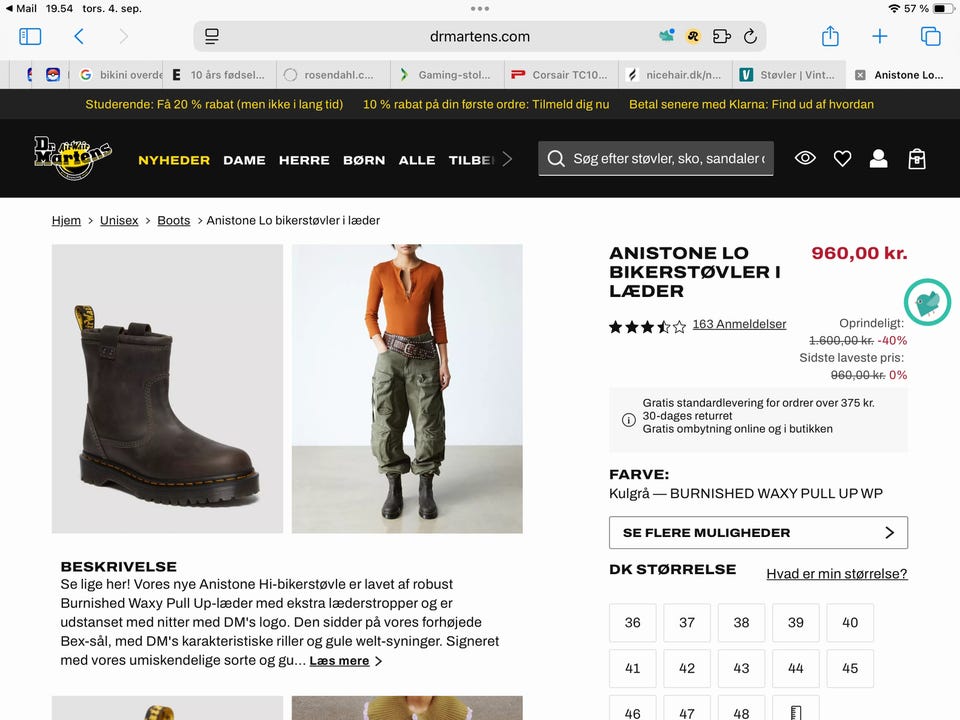960x720 pixels.
Task: Click the search field for boots and shoes
Action: pyautogui.click(x=656, y=158)
